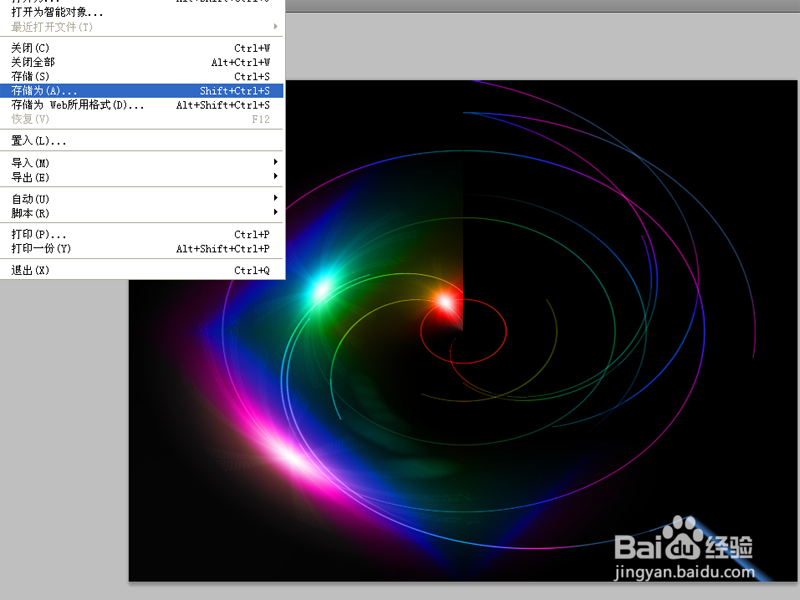Choose 关闭(C) from the File menu
Viewport: 800px width, 600px height.
coord(142,48)
